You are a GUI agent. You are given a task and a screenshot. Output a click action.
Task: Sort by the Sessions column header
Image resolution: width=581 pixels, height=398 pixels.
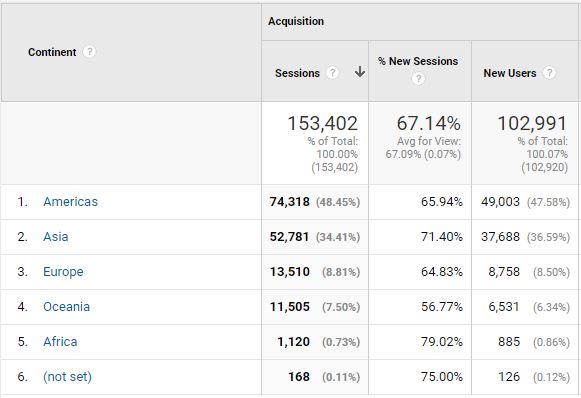click(x=297, y=73)
